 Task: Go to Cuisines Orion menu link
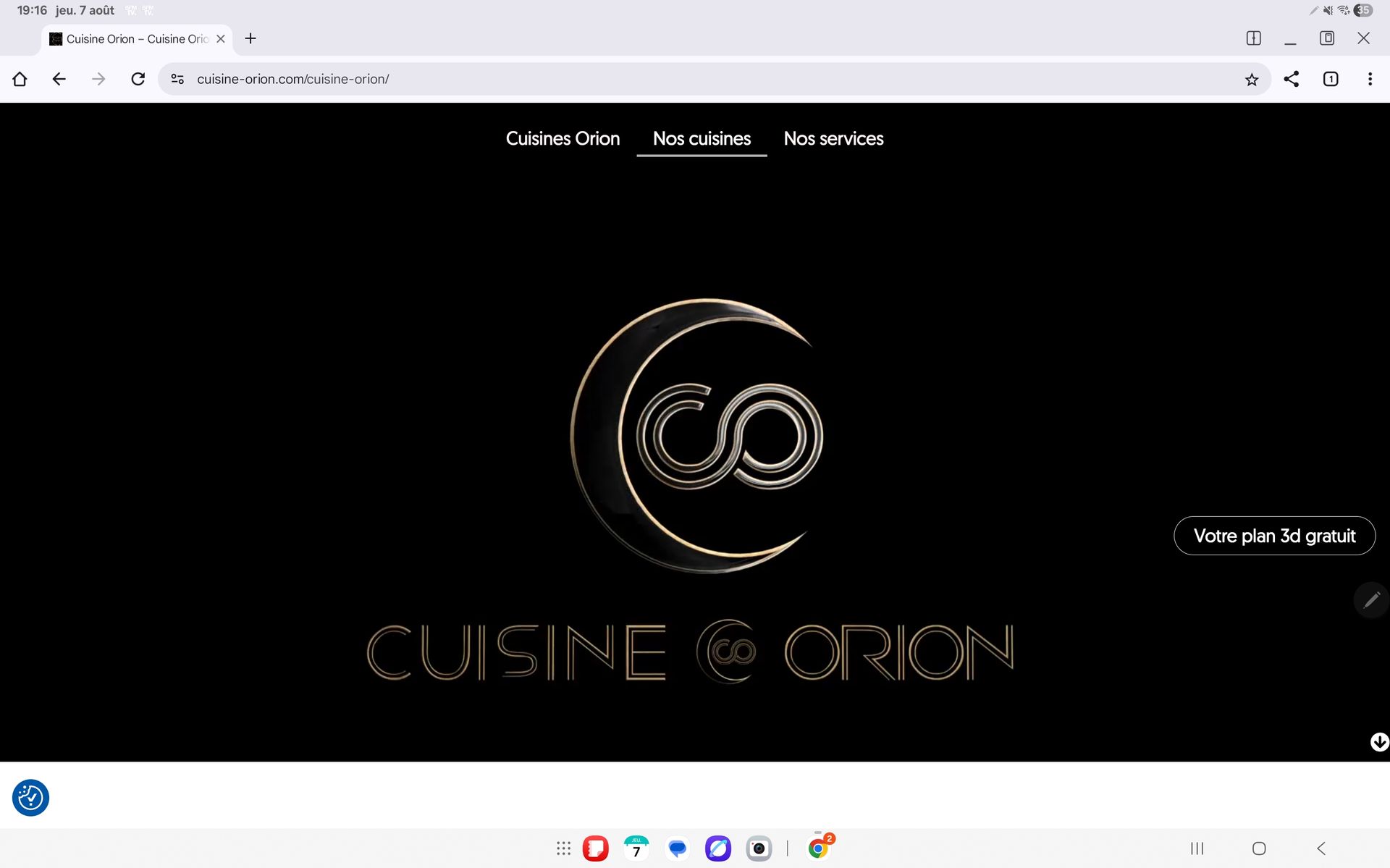(x=563, y=138)
